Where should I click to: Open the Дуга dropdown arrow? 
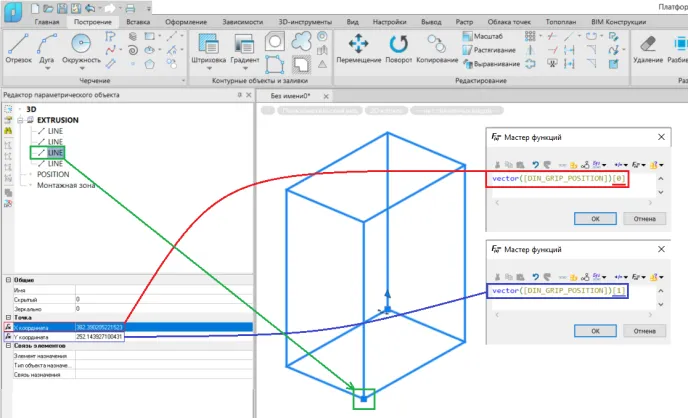tap(48, 69)
